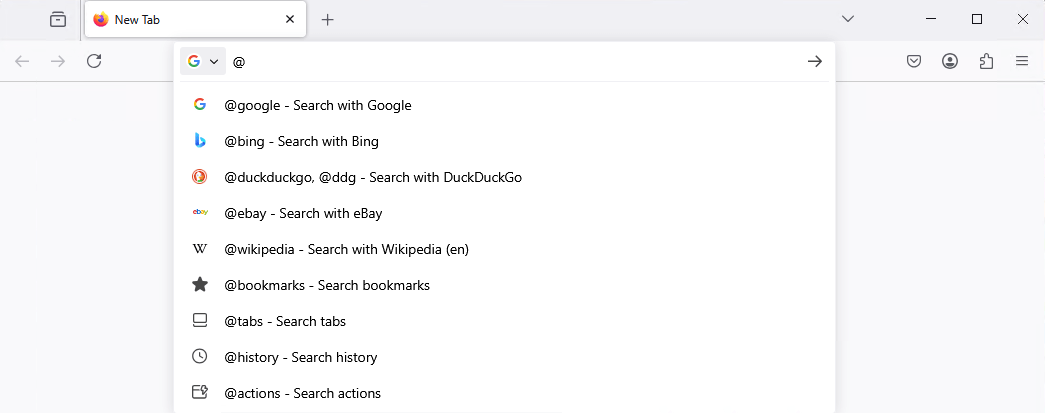
Task: Open a new tab with plus button
Action: (327, 19)
